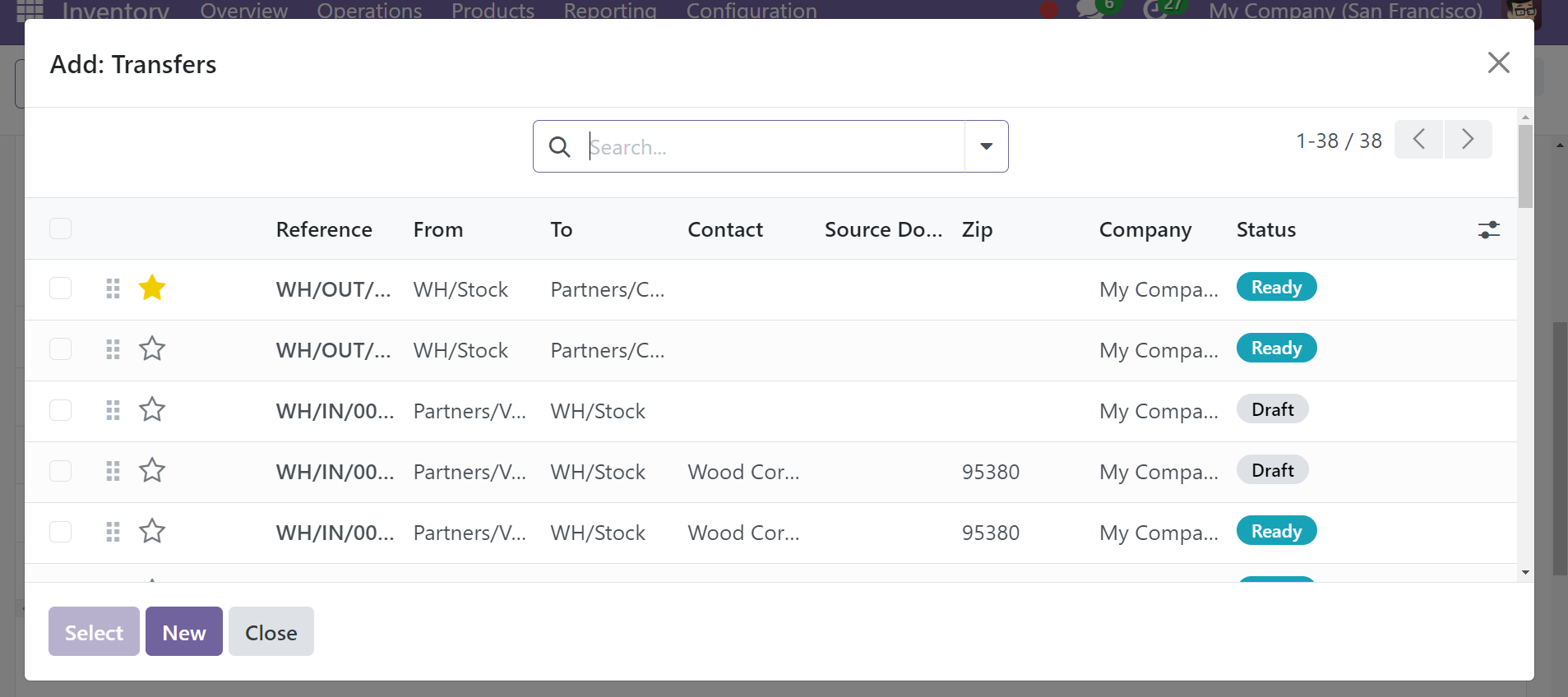Click the New button
Screen dimensions: 1568x697
coord(184,632)
